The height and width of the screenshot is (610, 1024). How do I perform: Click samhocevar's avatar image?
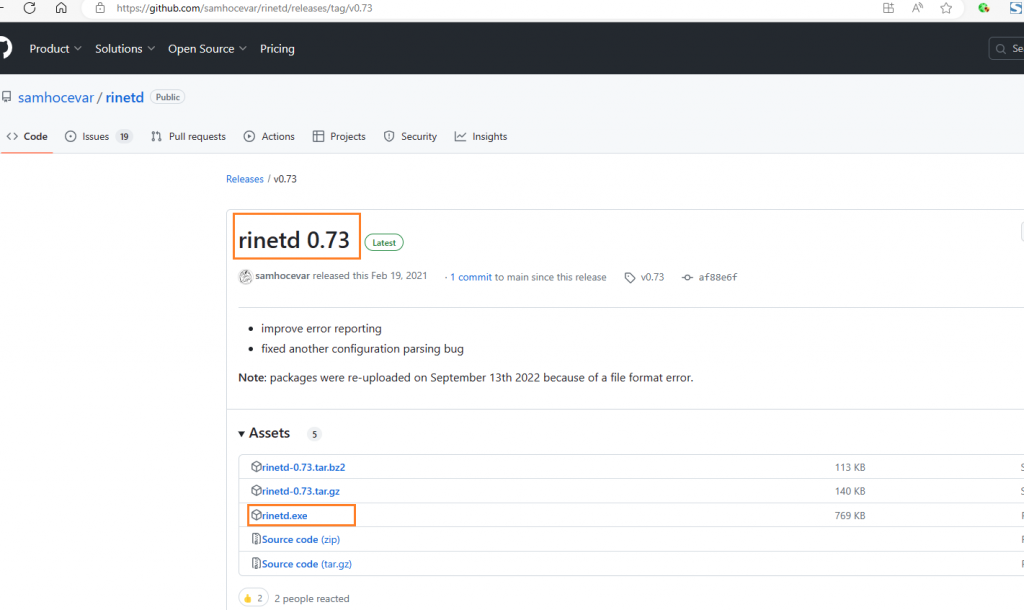click(245, 277)
